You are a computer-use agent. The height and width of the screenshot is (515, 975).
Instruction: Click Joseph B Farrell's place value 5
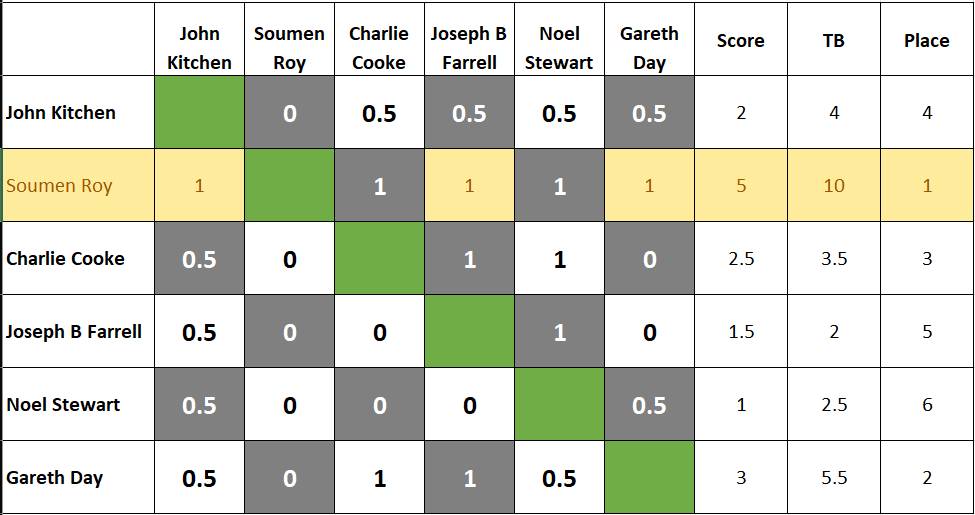click(926, 332)
